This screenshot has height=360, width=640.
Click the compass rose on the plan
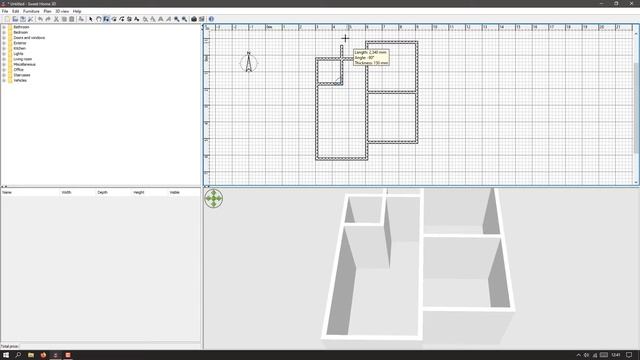click(x=249, y=62)
